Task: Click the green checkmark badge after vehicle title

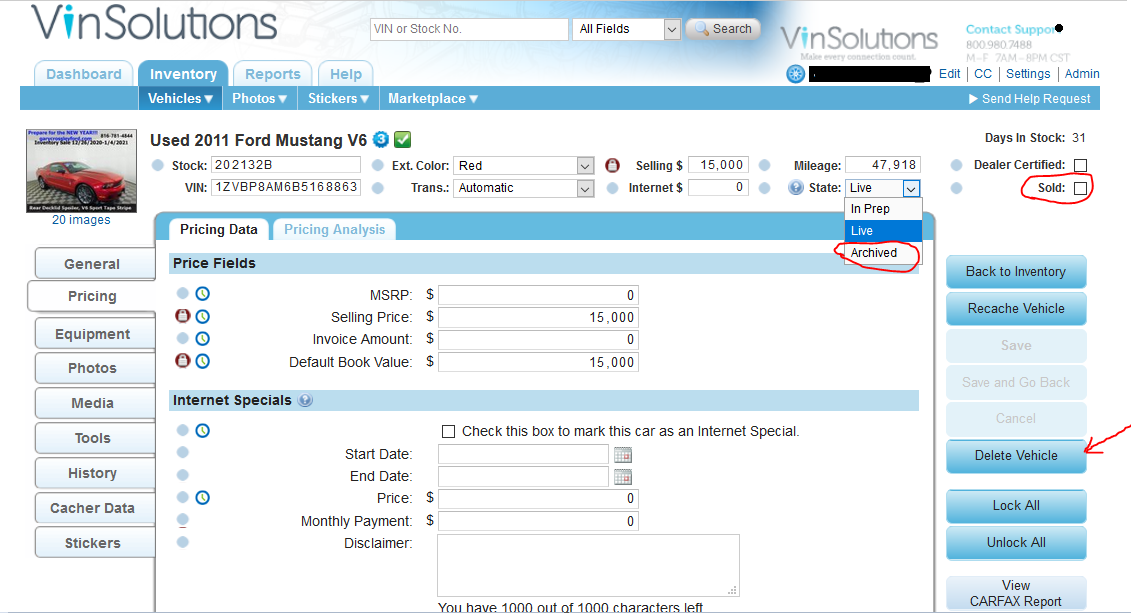Action: click(403, 140)
